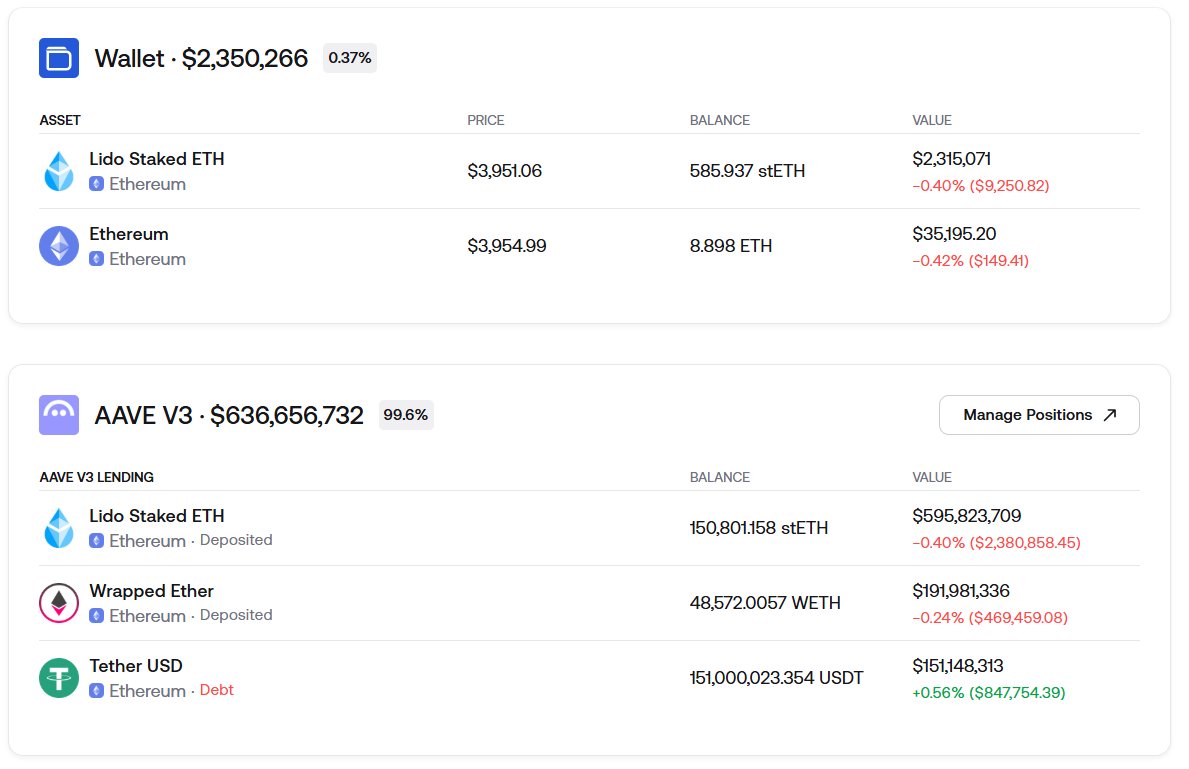Click the arrow icon on Manage Positions
Image resolution: width=1189 pixels, height=769 pixels.
(1110, 415)
